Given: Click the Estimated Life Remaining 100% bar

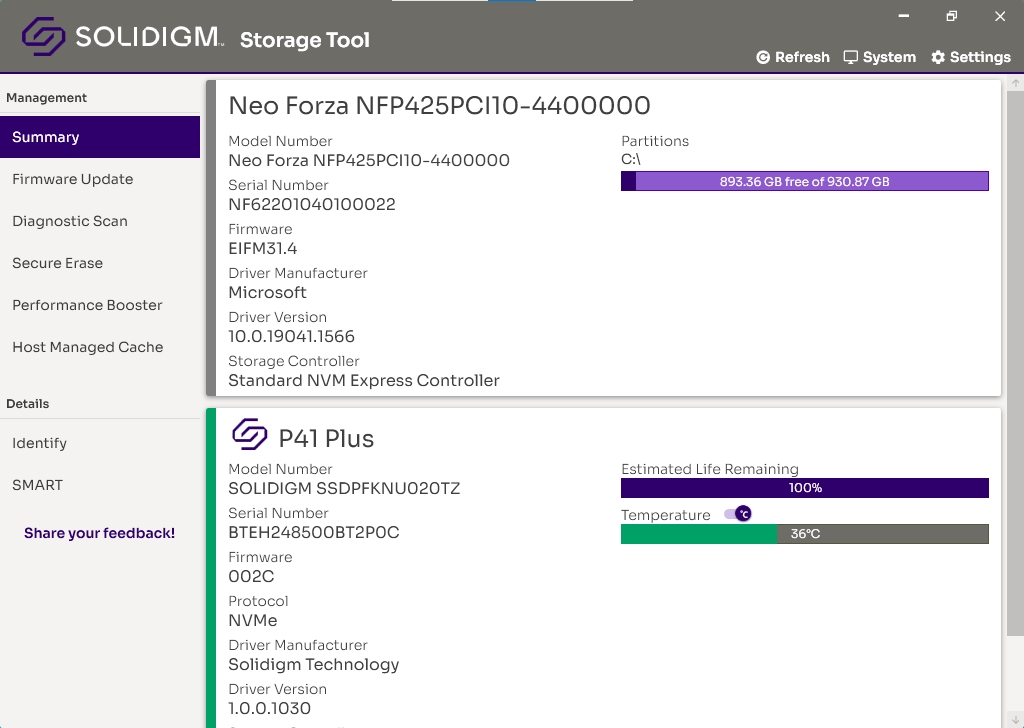Looking at the screenshot, I should (805, 488).
